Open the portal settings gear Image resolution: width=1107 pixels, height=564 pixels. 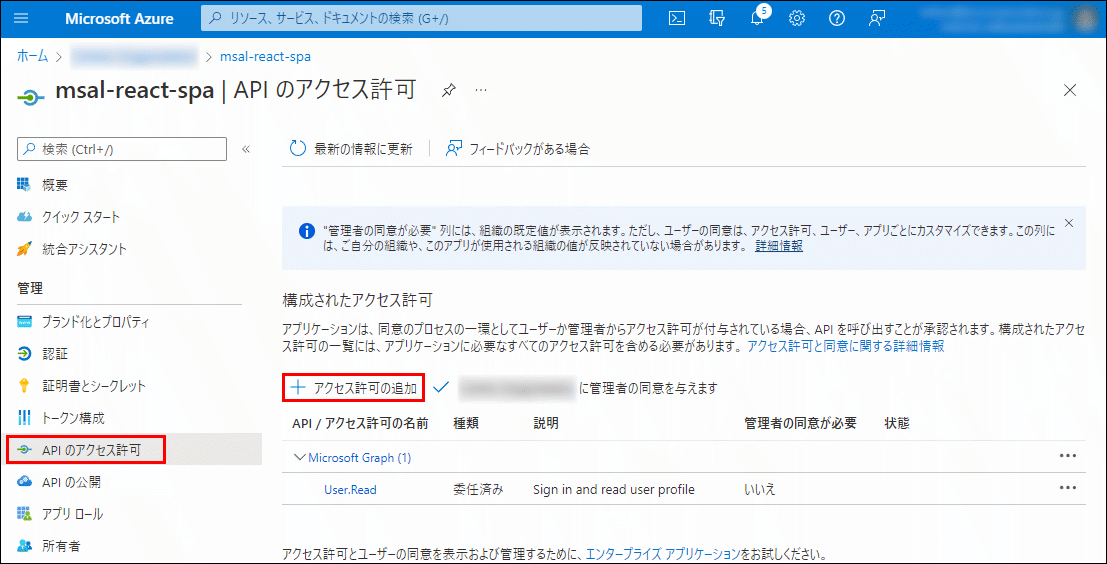797,19
